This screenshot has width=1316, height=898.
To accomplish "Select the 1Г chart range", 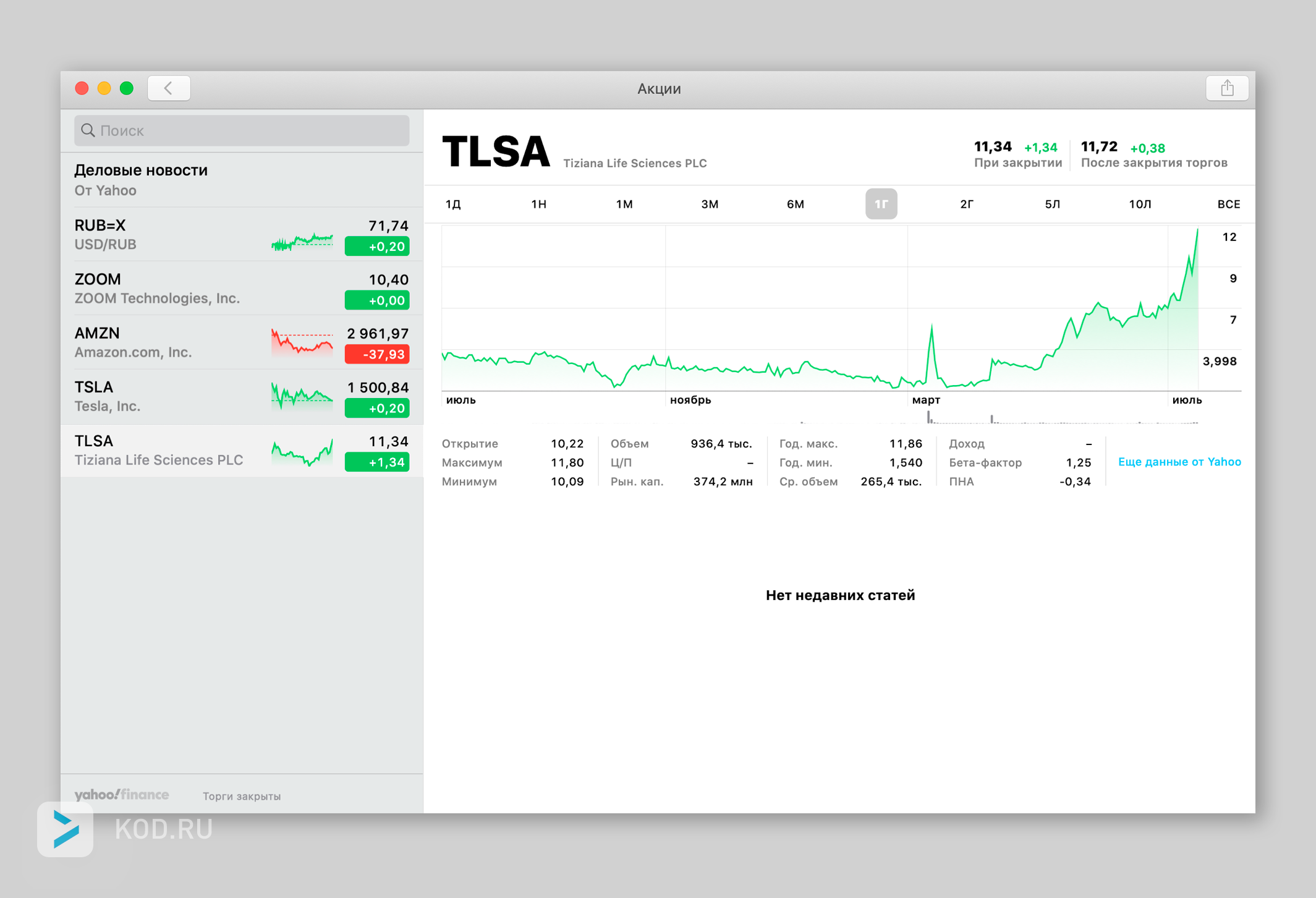I will coord(881,205).
